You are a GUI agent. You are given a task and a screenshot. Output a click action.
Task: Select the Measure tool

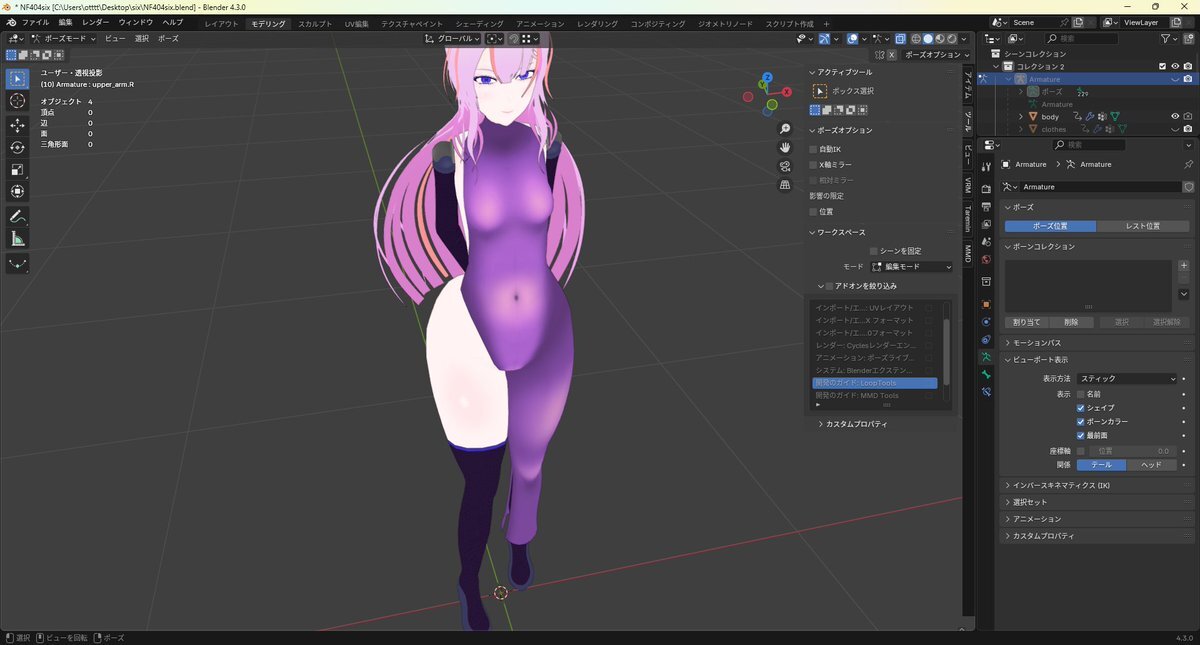(x=17, y=238)
